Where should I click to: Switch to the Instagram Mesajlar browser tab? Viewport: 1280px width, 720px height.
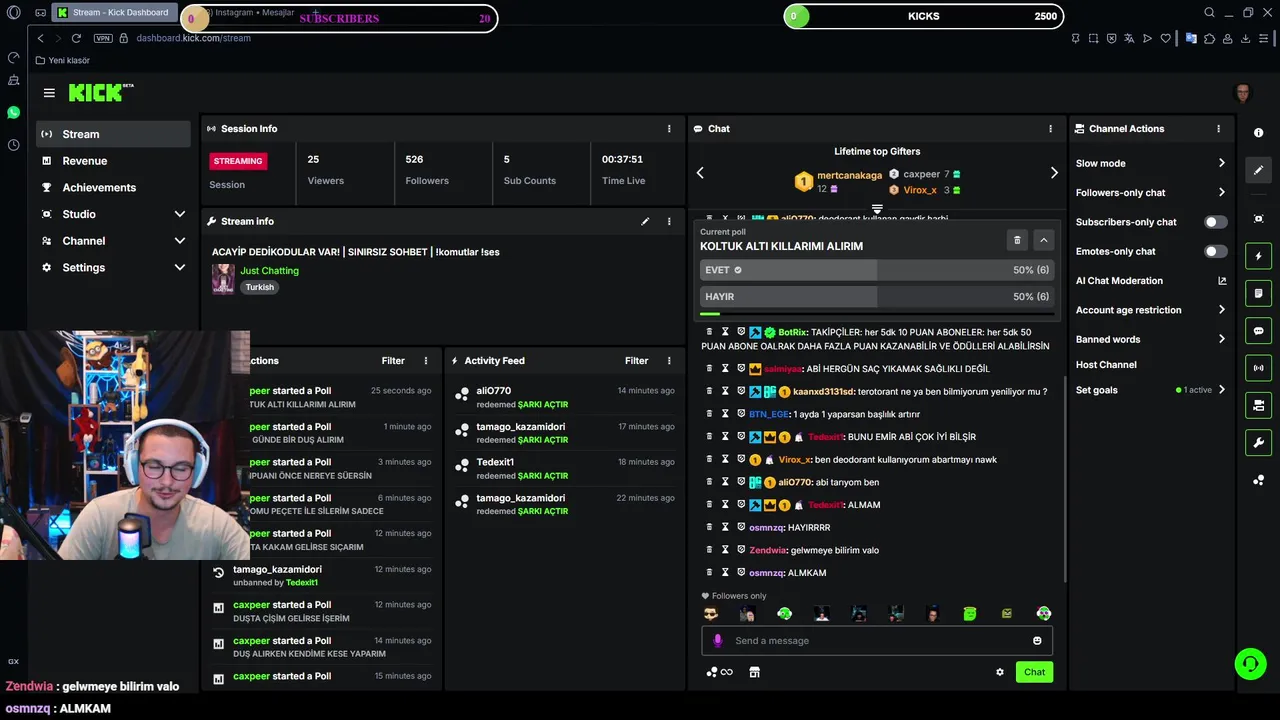(250, 13)
